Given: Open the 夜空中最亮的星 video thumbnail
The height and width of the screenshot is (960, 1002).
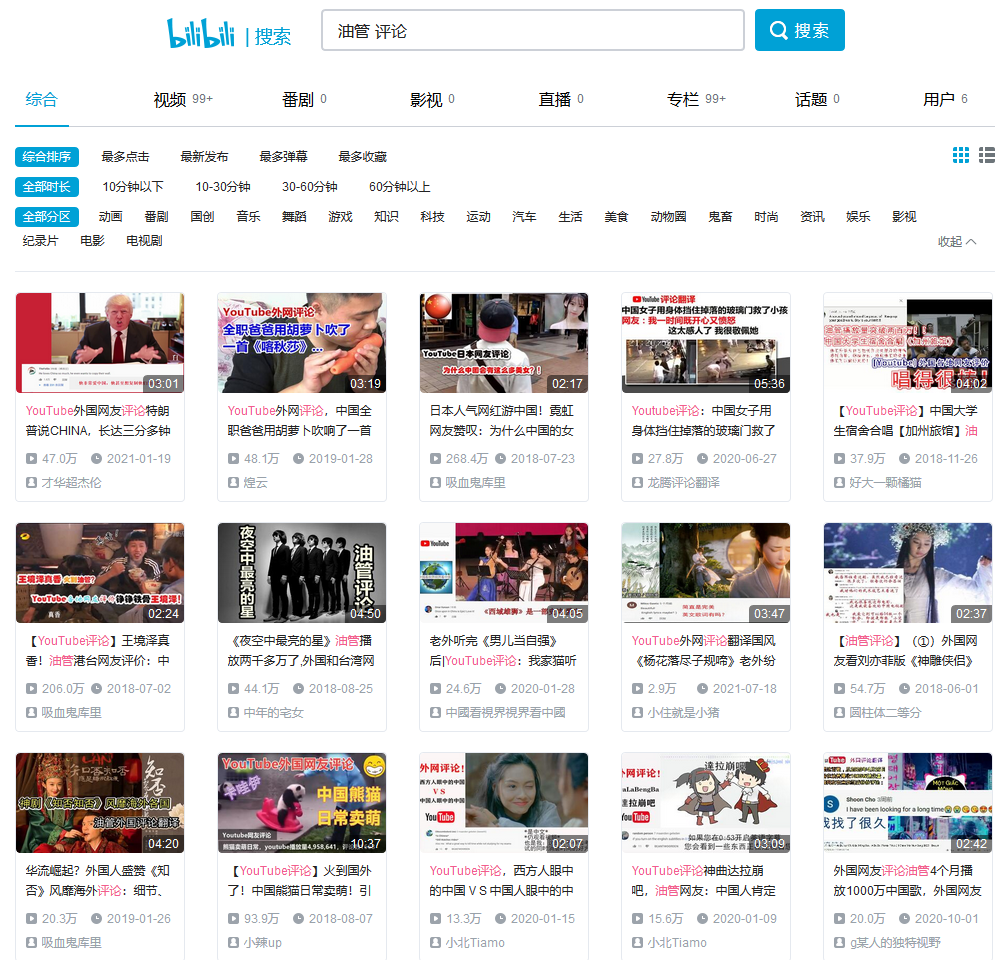Looking at the screenshot, I should coord(301,572).
